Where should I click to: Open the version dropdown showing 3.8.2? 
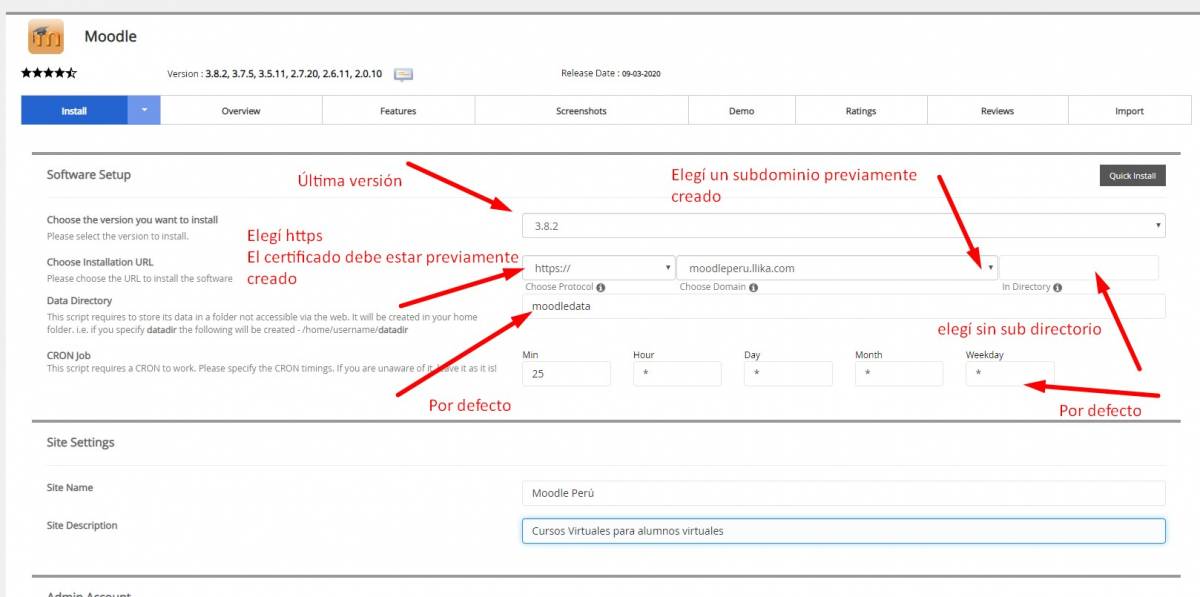coord(844,226)
